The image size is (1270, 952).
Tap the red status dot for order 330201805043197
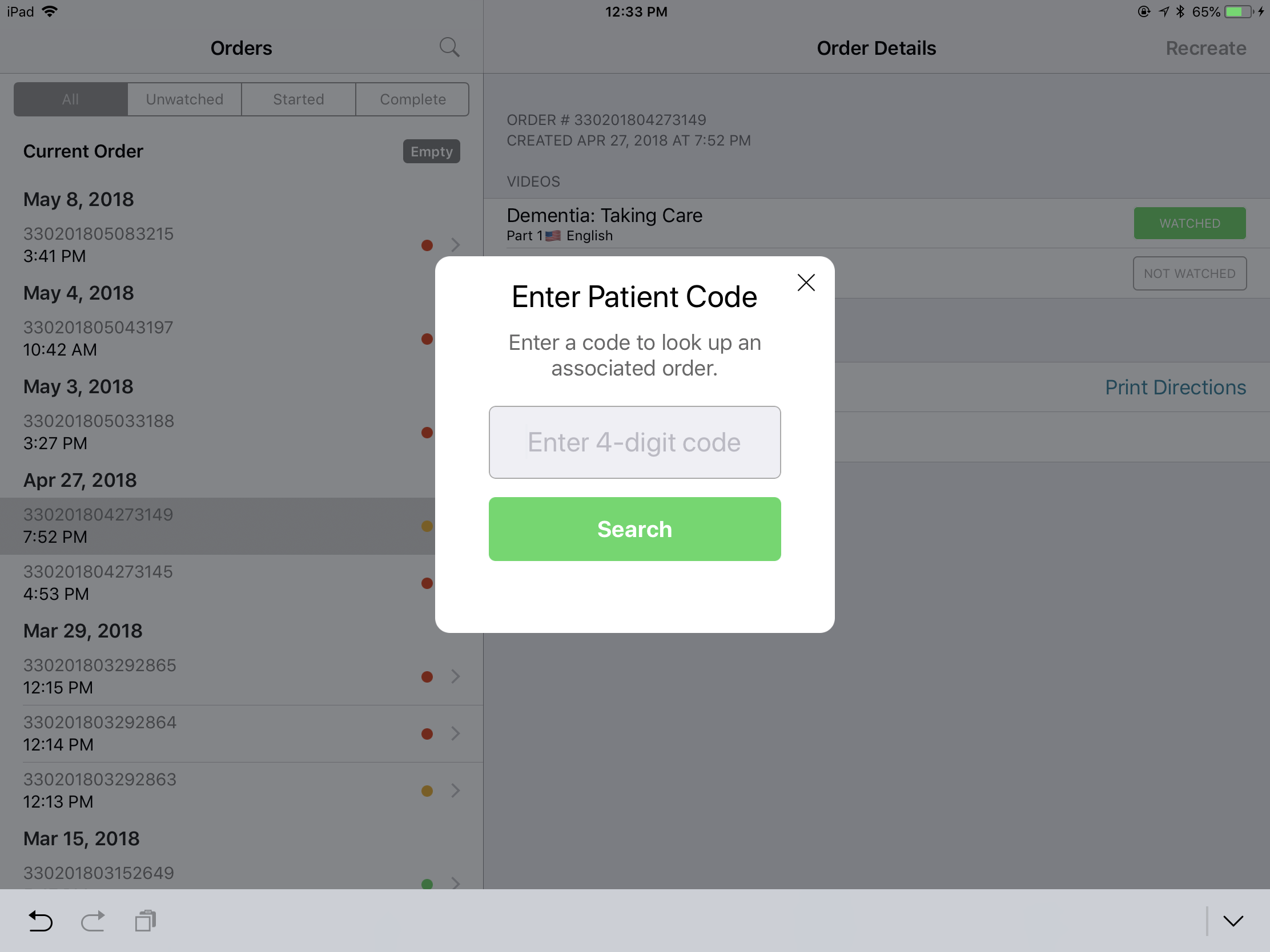pyautogui.click(x=427, y=338)
